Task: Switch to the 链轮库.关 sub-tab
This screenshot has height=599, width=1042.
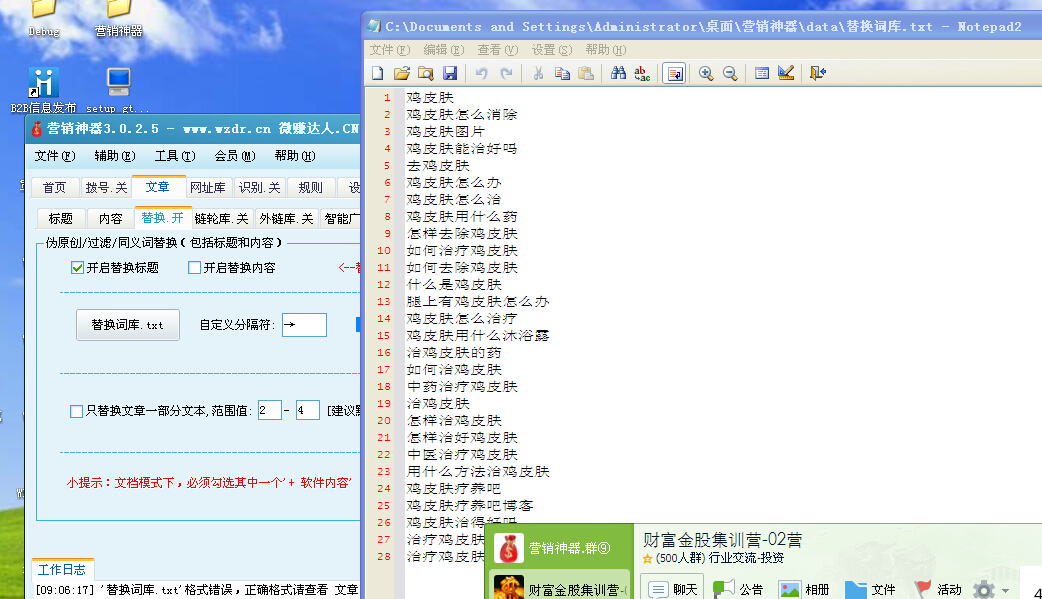Action: point(221,218)
